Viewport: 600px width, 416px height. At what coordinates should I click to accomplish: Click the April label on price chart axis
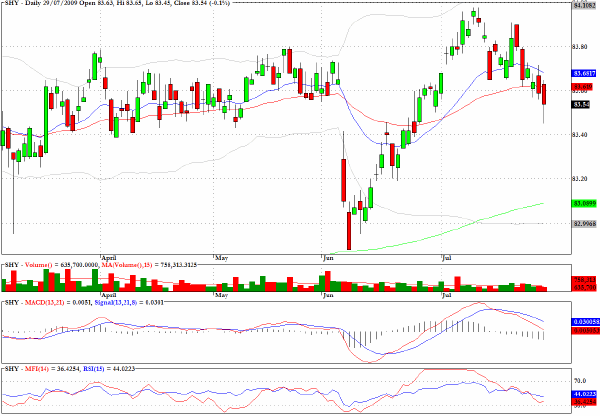click(109, 258)
